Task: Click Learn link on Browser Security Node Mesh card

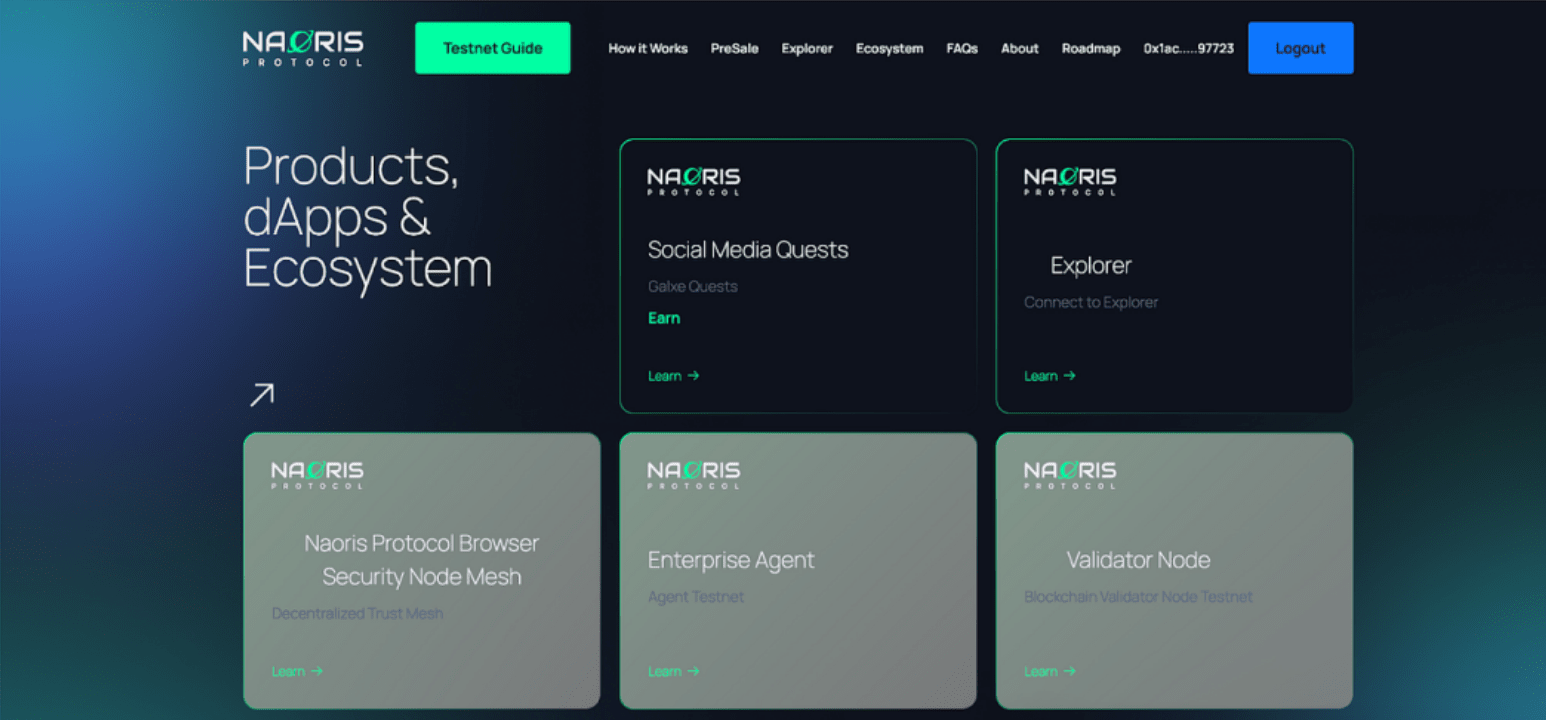Action: click(x=297, y=671)
